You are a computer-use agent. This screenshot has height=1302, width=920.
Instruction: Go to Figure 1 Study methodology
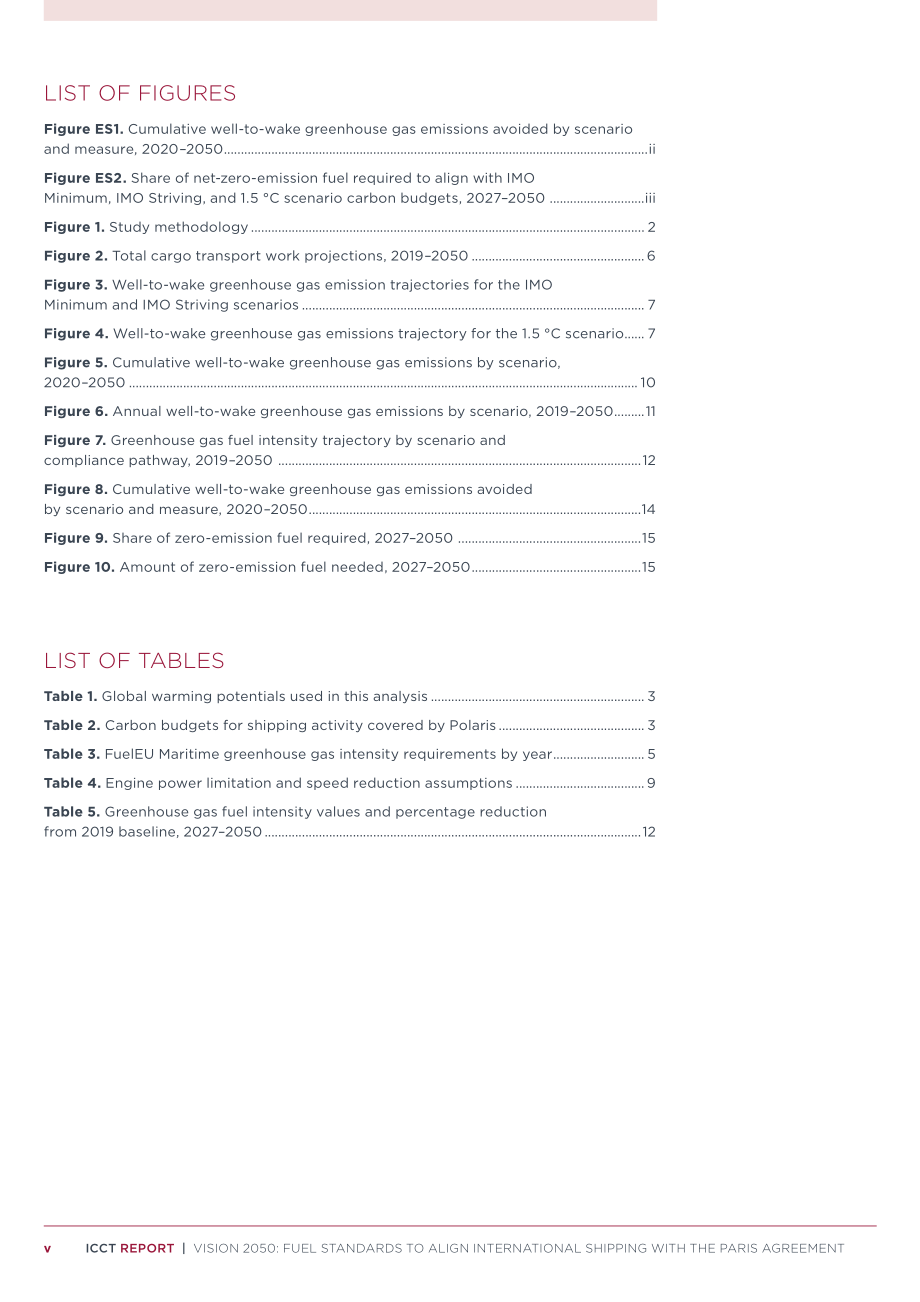point(350,227)
